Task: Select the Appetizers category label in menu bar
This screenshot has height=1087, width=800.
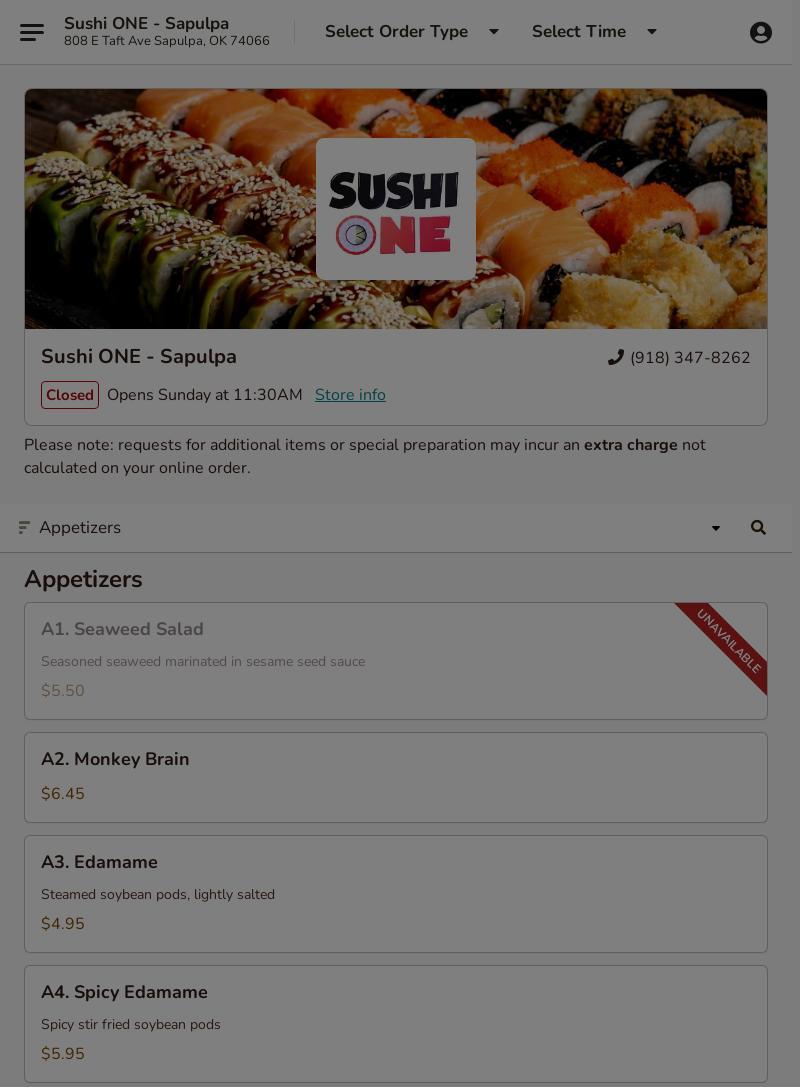Action: (x=80, y=528)
